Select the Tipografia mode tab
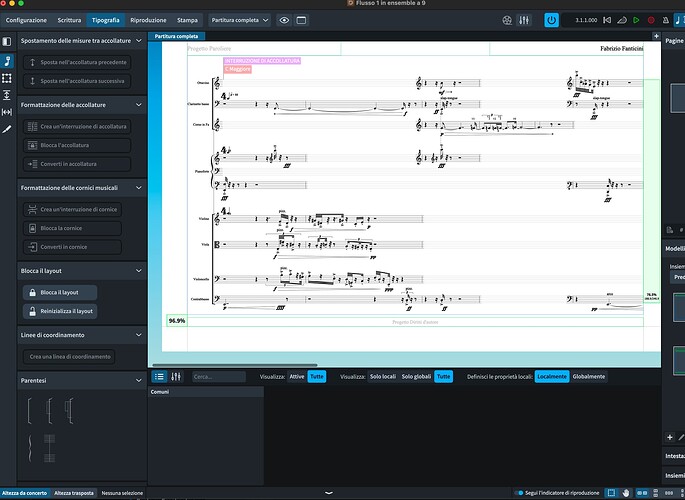The width and height of the screenshot is (685, 500). coord(106,20)
